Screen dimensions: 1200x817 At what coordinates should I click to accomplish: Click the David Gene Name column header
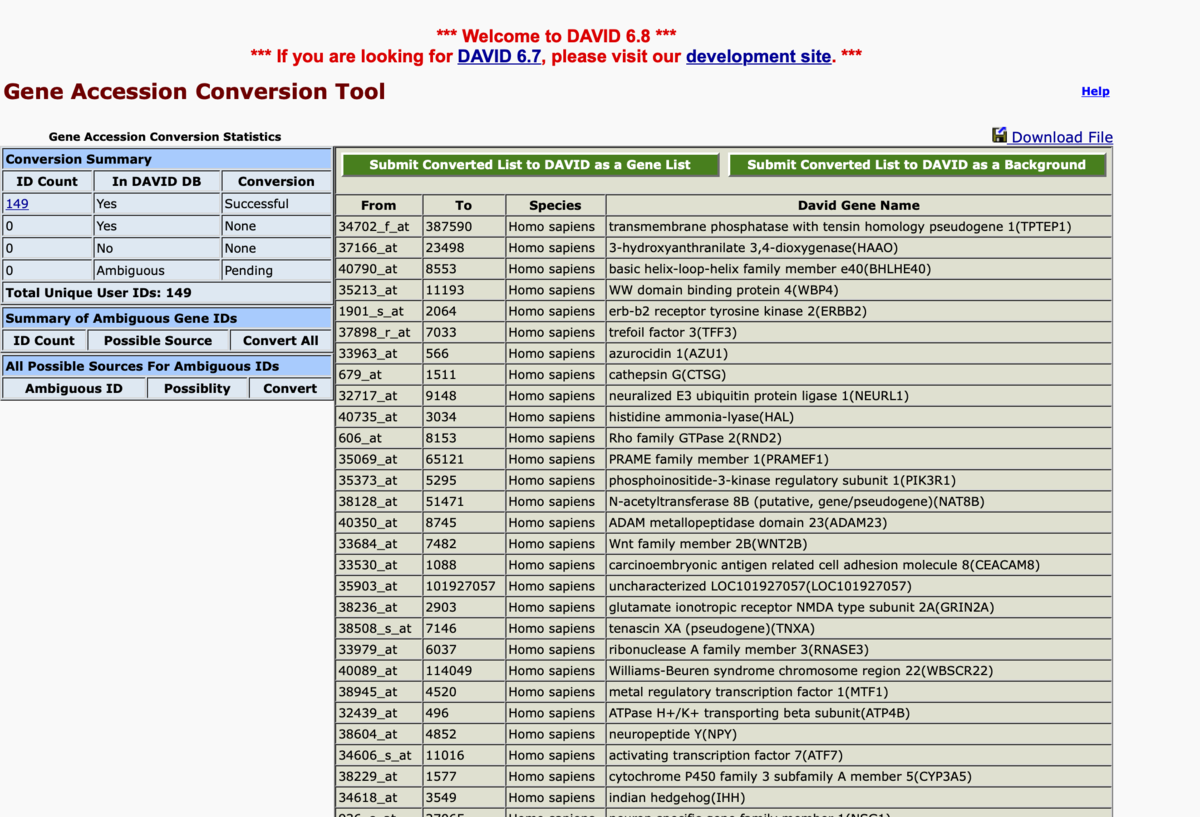click(859, 205)
